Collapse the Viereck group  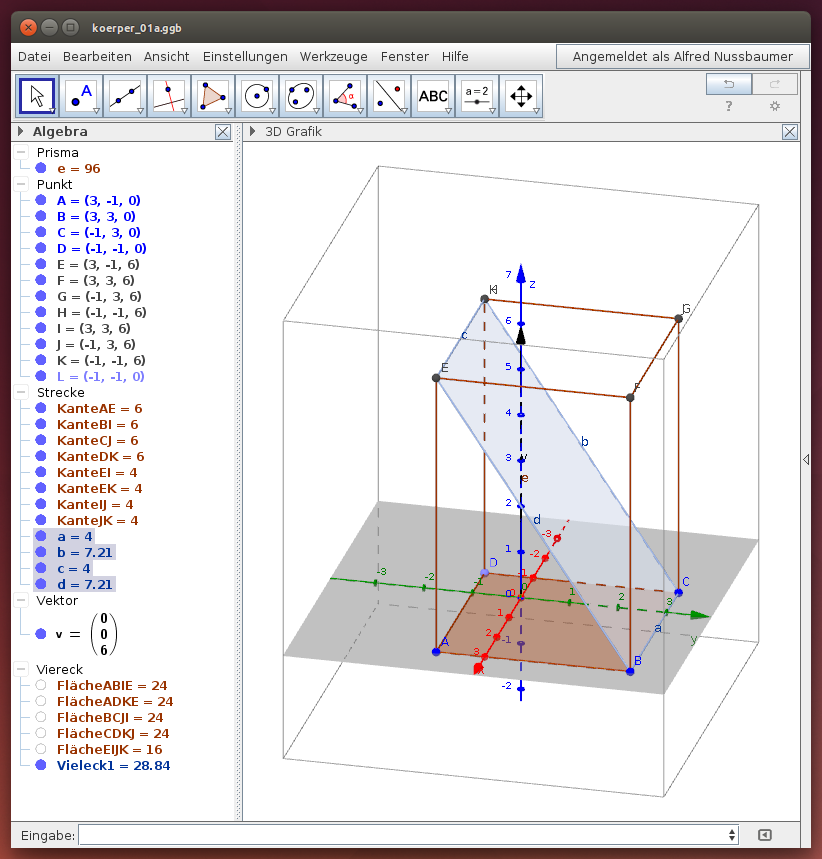click(x=21, y=669)
